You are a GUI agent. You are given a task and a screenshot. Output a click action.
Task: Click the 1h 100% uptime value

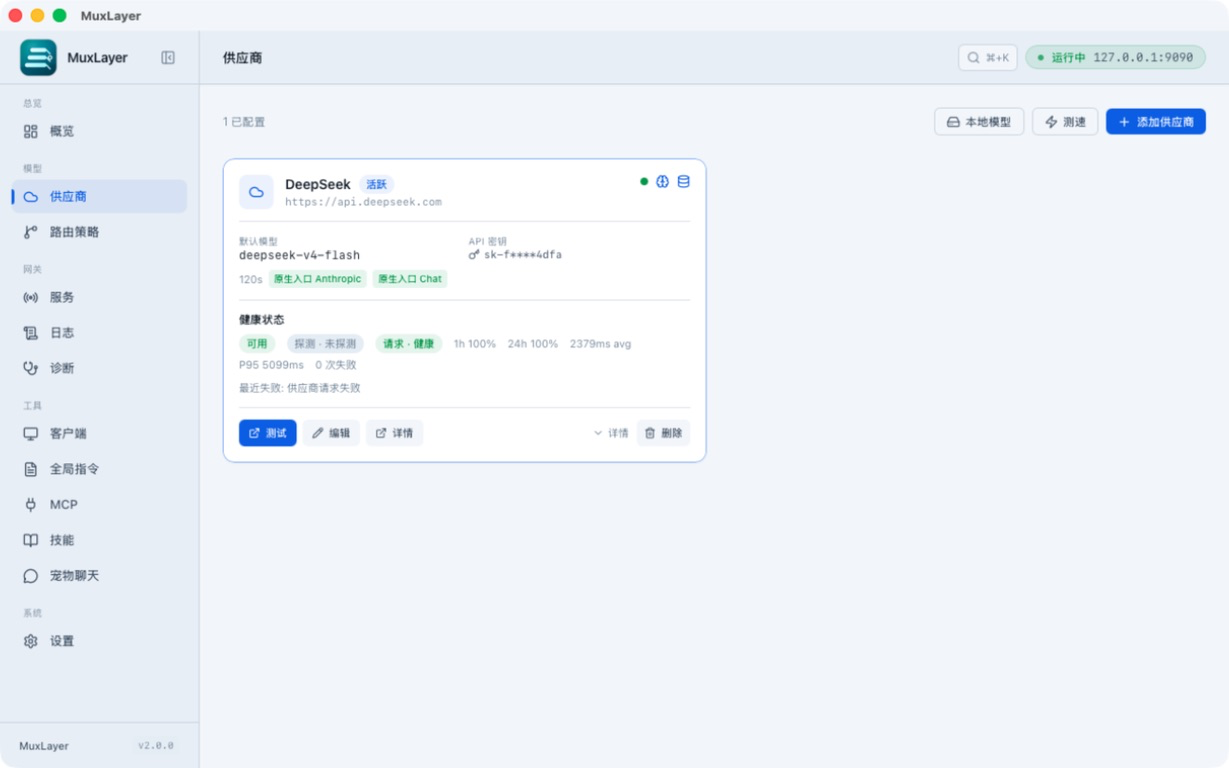[x=475, y=344]
